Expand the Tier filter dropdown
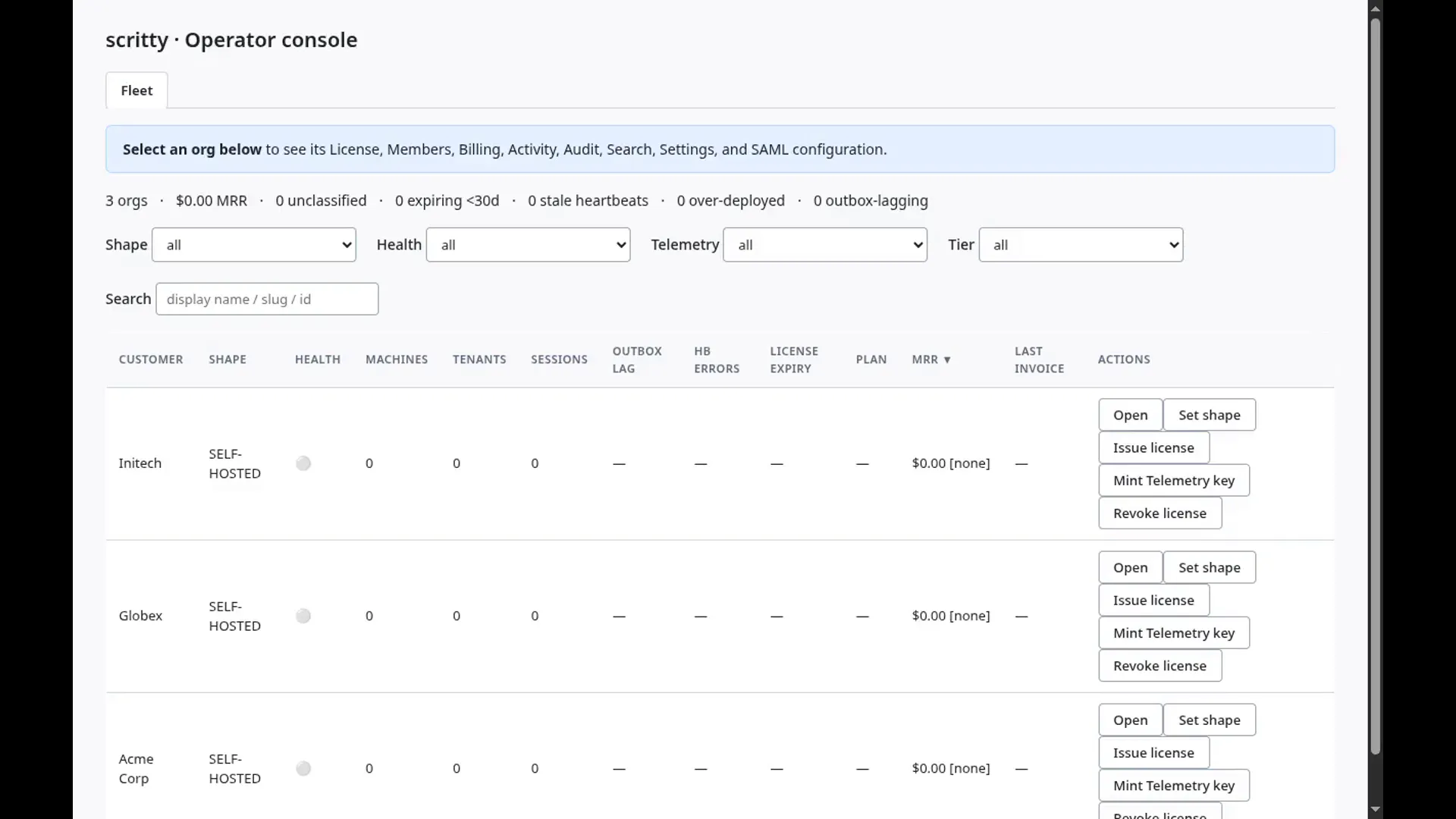The image size is (1456, 819). tap(1081, 245)
